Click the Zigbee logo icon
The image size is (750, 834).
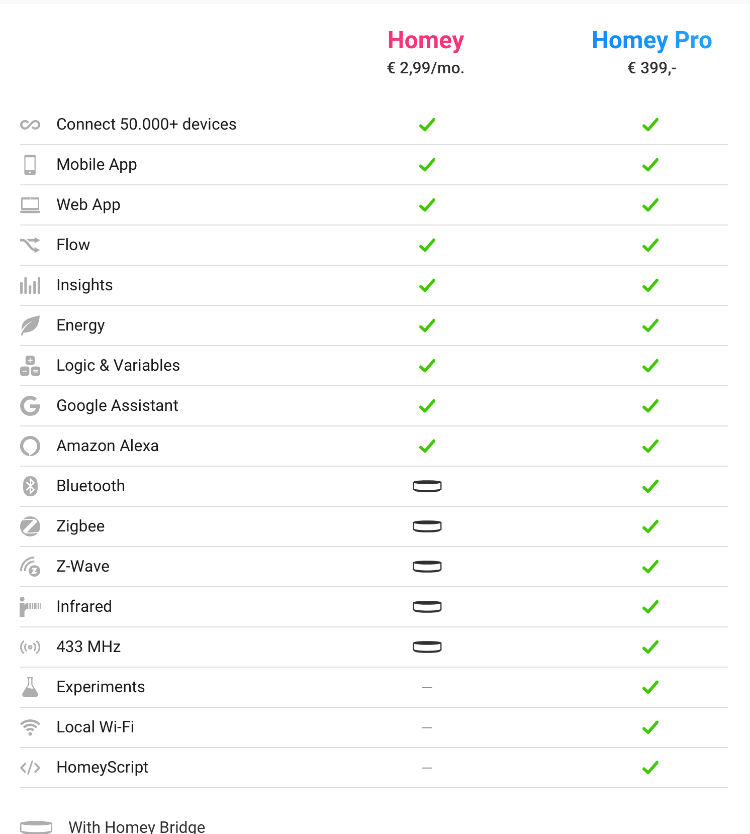click(x=30, y=526)
